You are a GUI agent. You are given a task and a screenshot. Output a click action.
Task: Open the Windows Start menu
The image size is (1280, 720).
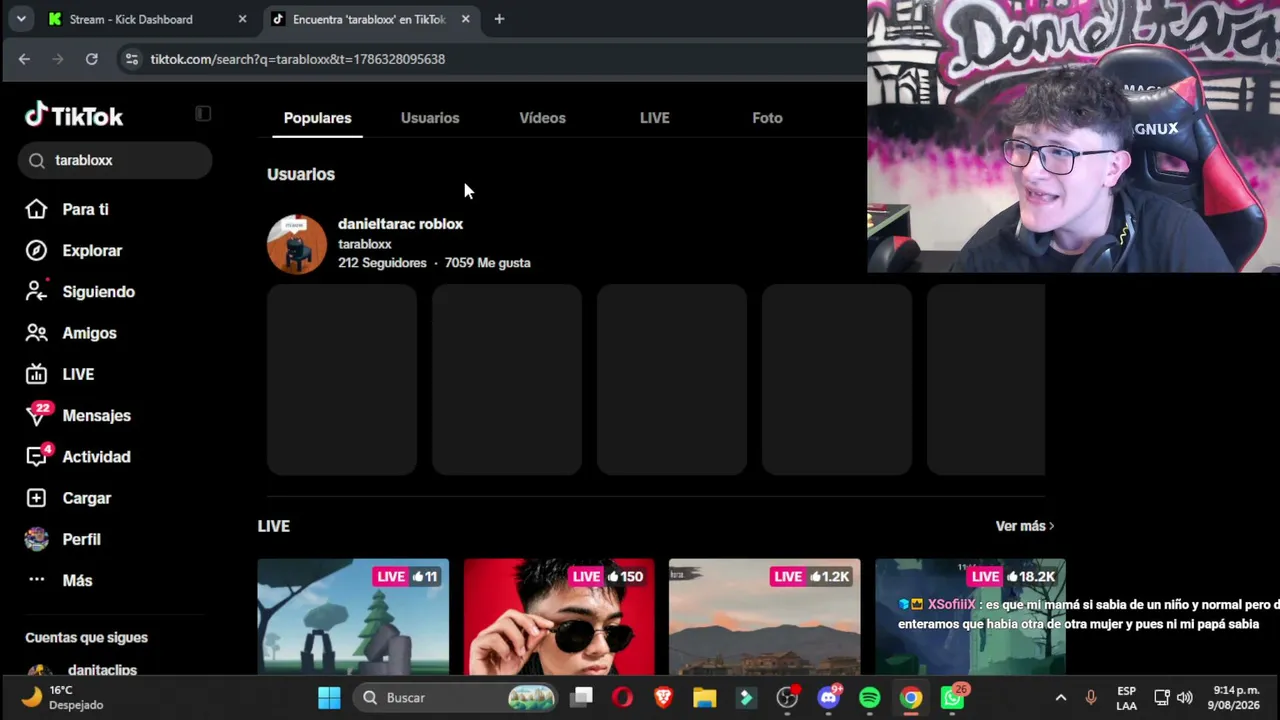[x=329, y=698]
